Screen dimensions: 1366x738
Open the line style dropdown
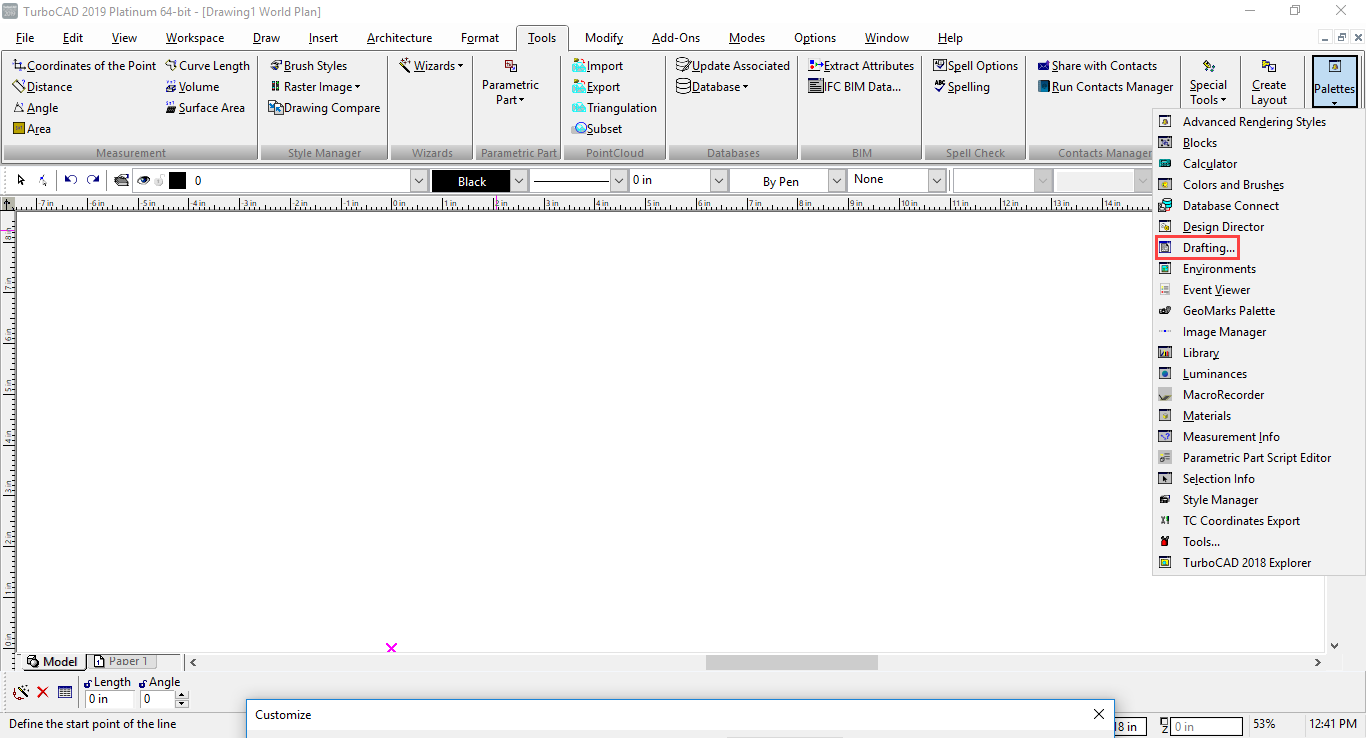coord(619,181)
